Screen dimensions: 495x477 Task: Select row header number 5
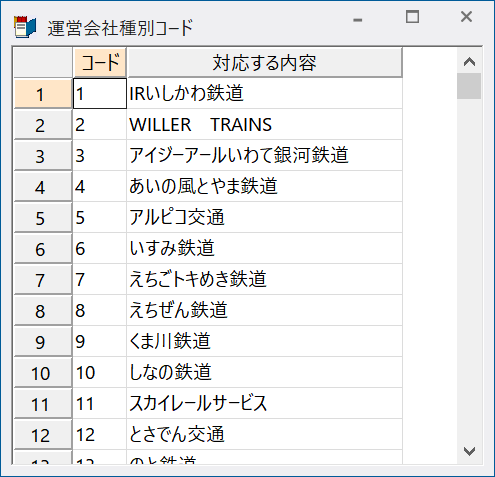(43, 218)
